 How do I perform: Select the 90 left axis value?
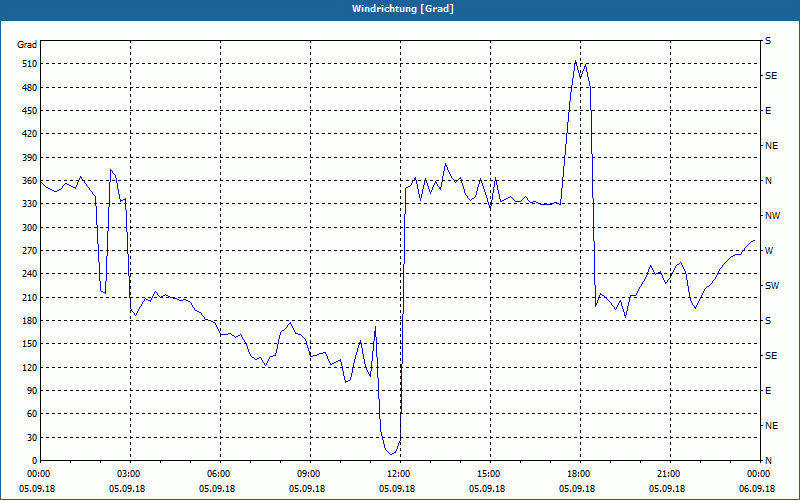coord(32,391)
